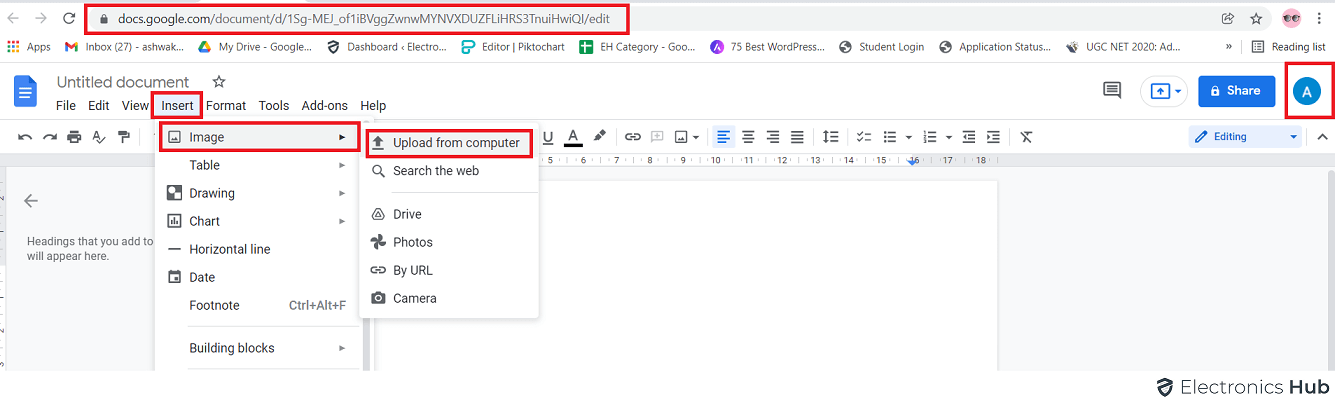Image resolution: width=1335 pixels, height=398 pixels.
Task: Click the Print icon
Action: 74,137
